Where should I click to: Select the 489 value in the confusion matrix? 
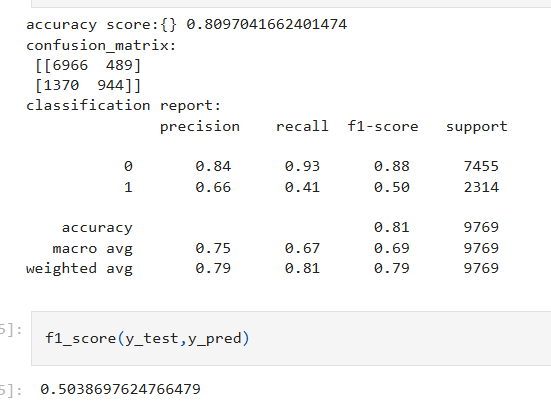119,65
